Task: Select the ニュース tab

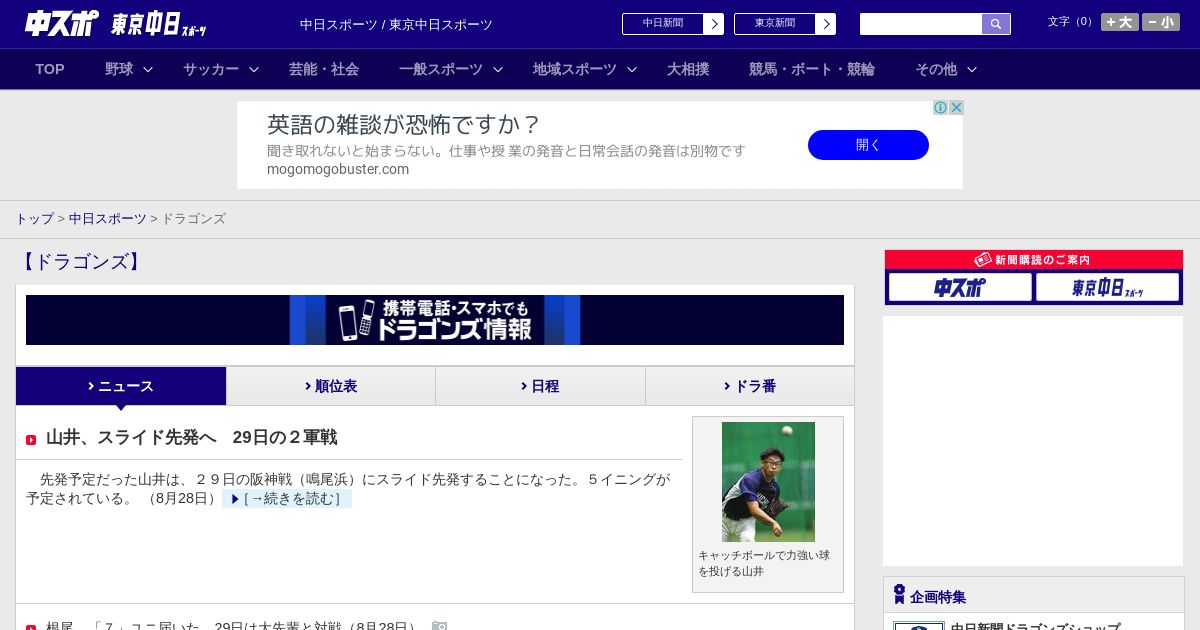Action: [x=121, y=386]
